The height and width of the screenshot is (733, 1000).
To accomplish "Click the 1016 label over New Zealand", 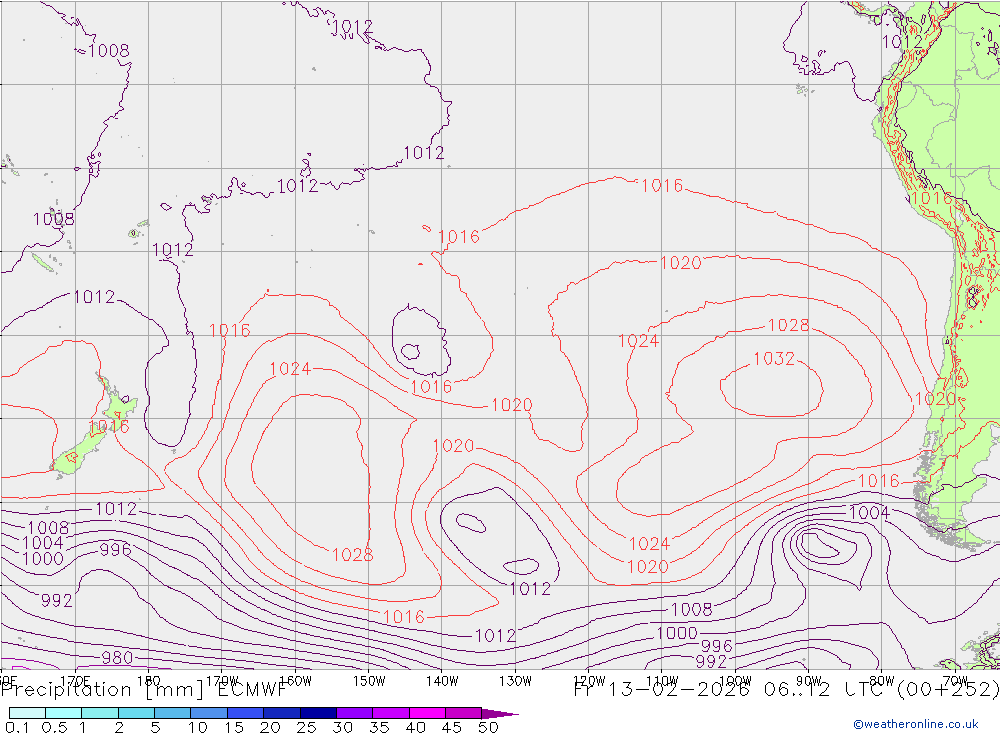I will coord(109,426).
